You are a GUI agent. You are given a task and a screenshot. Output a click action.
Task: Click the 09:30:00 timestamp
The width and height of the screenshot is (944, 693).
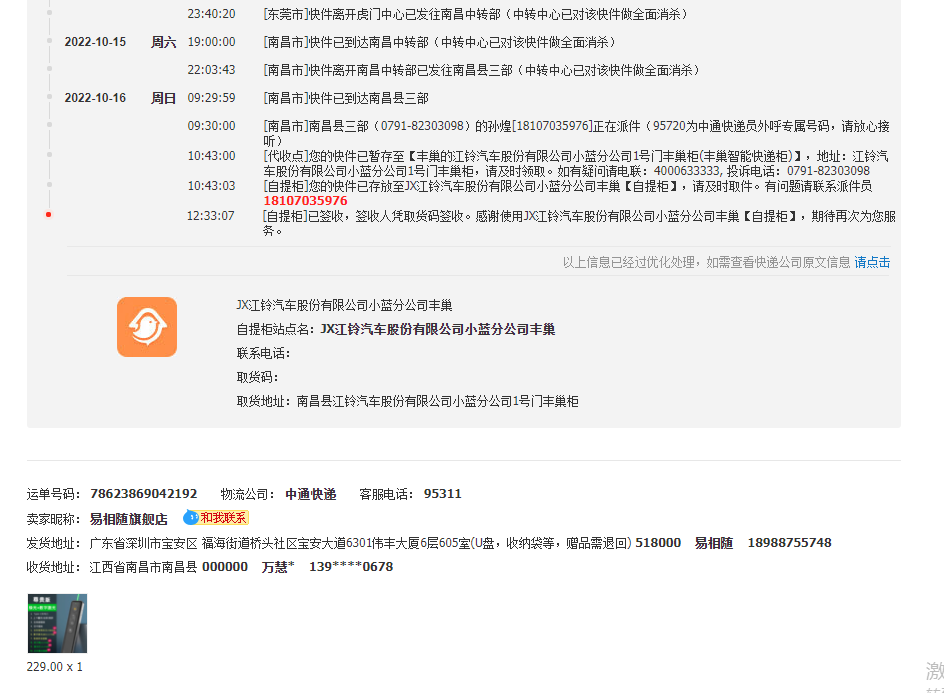point(211,126)
